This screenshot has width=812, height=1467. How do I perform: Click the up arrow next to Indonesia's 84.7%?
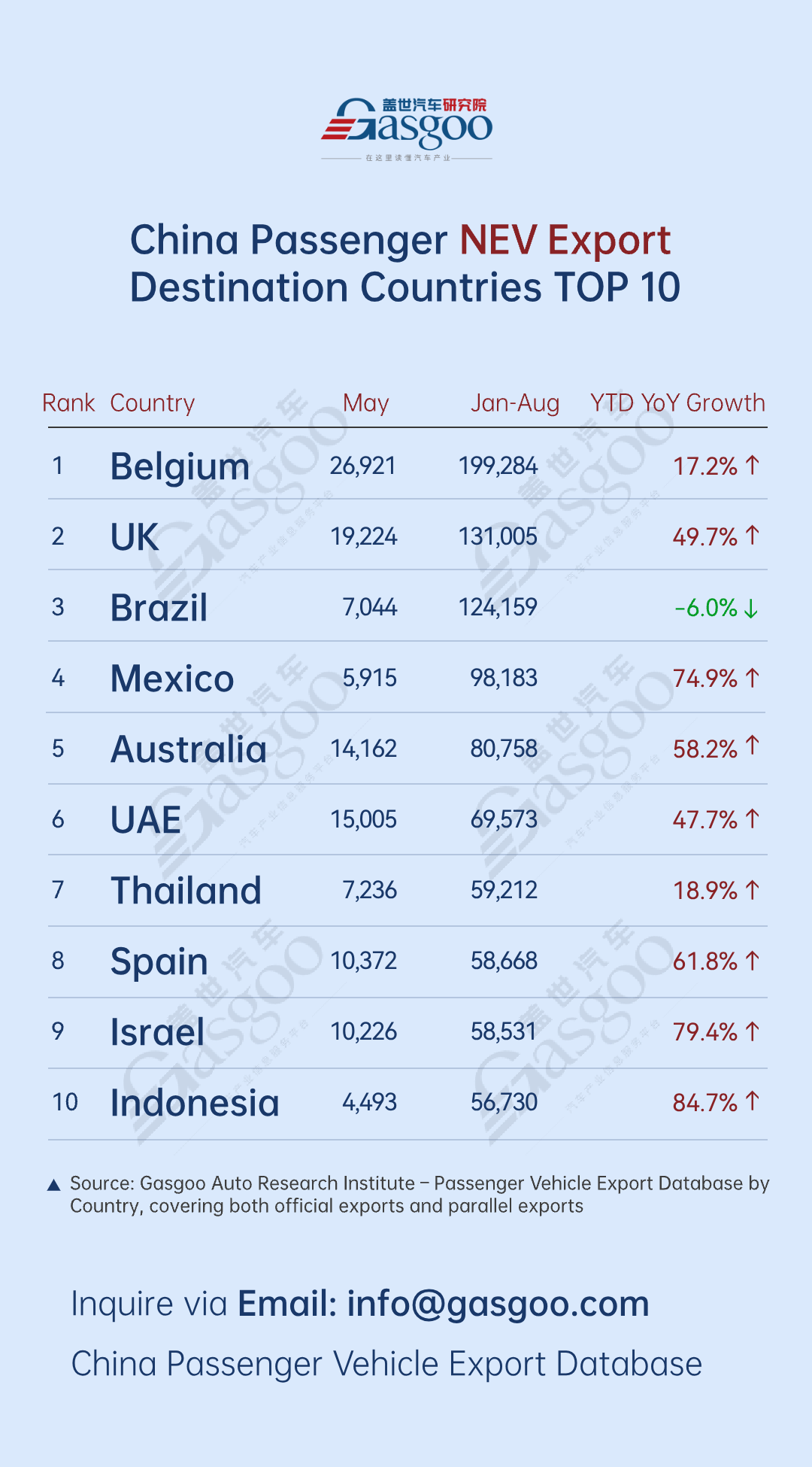[x=753, y=1101]
